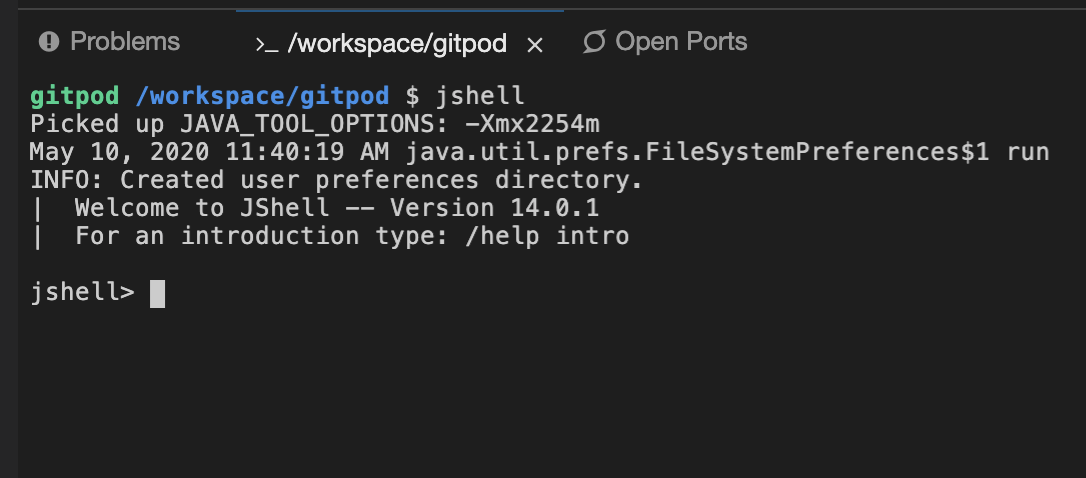Click the /help intro text
Viewport: 1086px width, 478px height.
[547, 236]
